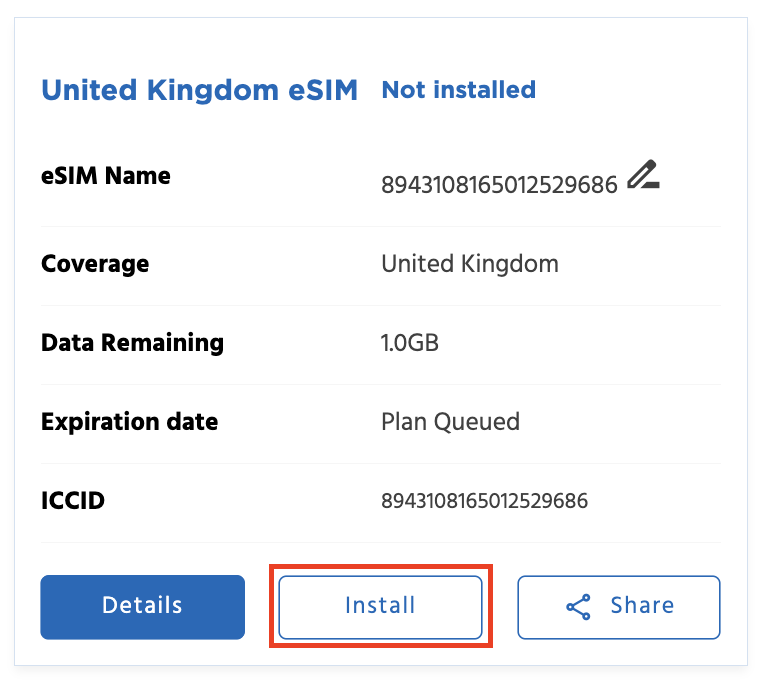The image size is (764, 682).
Task: Click the eSIM Name row label
Action: [105, 176]
